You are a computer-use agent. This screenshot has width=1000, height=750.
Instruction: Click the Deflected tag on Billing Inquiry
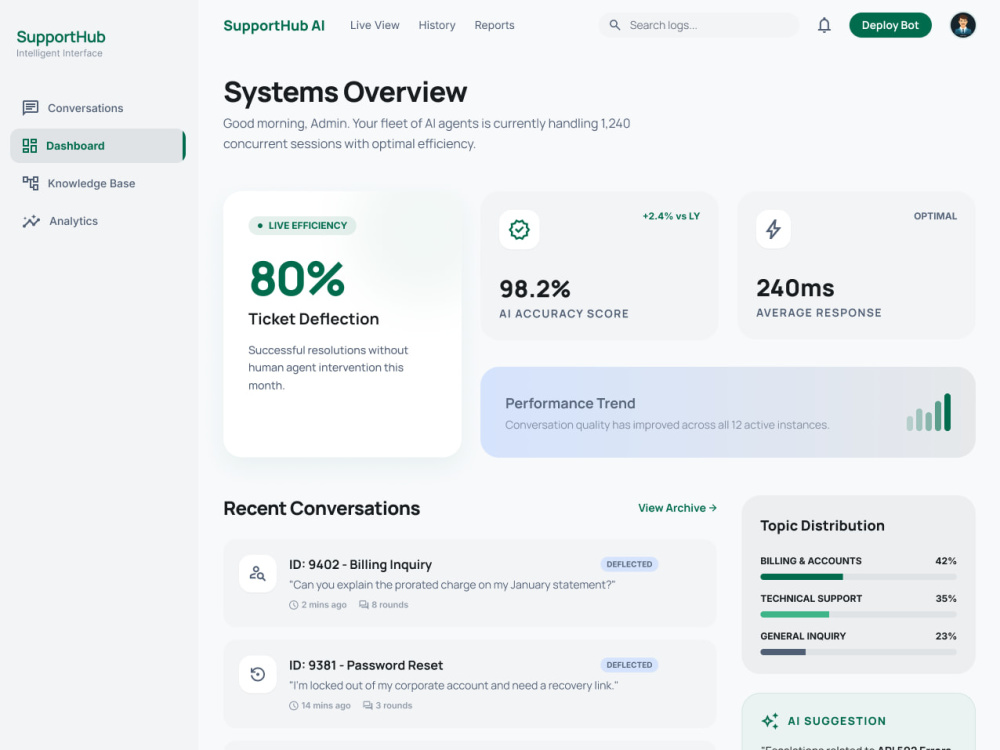(x=629, y=564)
